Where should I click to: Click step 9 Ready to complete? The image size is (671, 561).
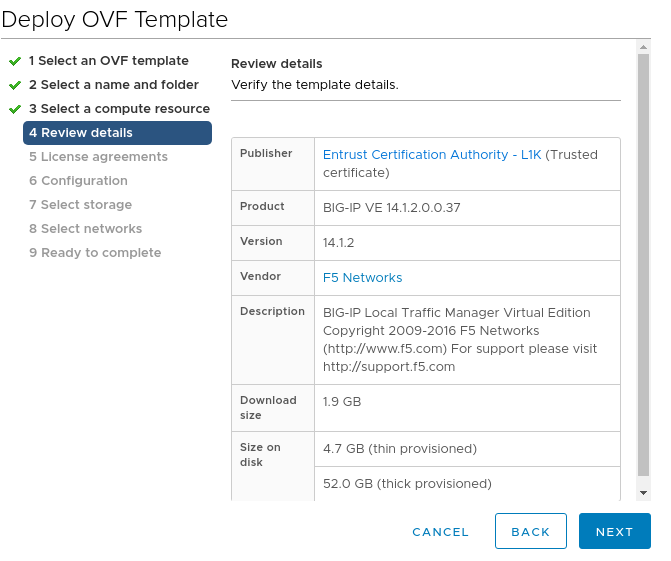point(95,252)
